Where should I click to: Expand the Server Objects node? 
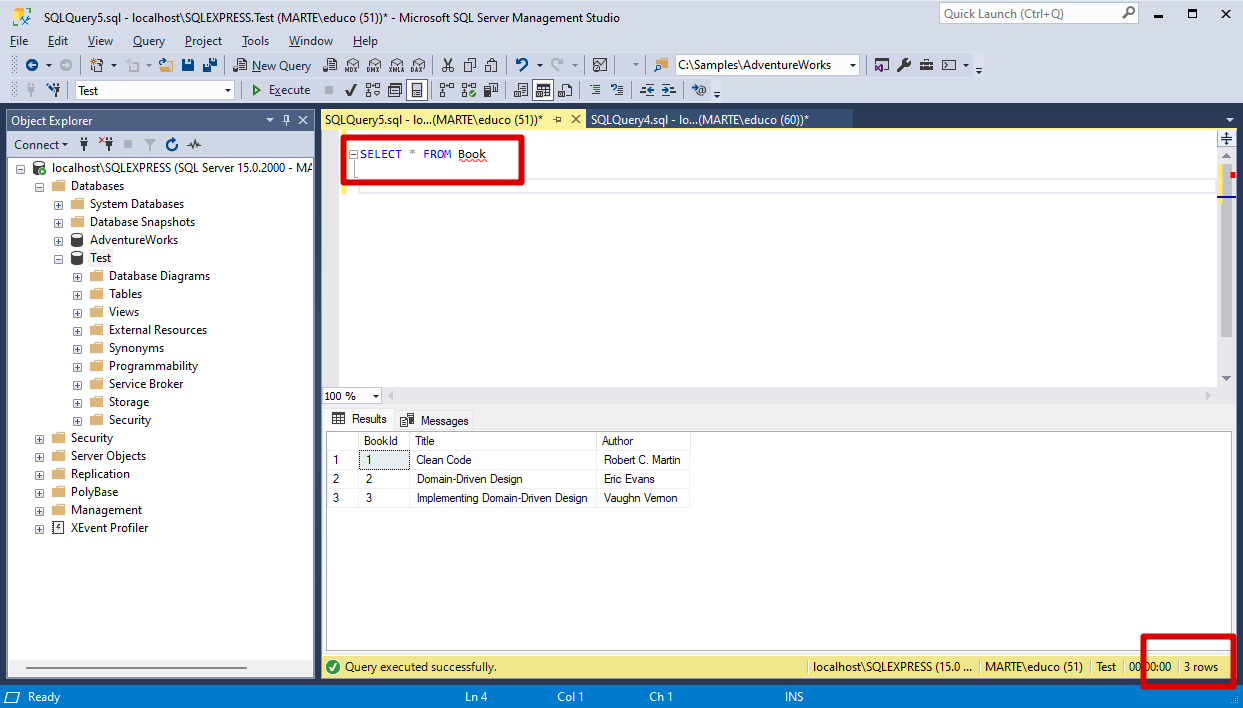pyautogui.click(x=40, y=456)
